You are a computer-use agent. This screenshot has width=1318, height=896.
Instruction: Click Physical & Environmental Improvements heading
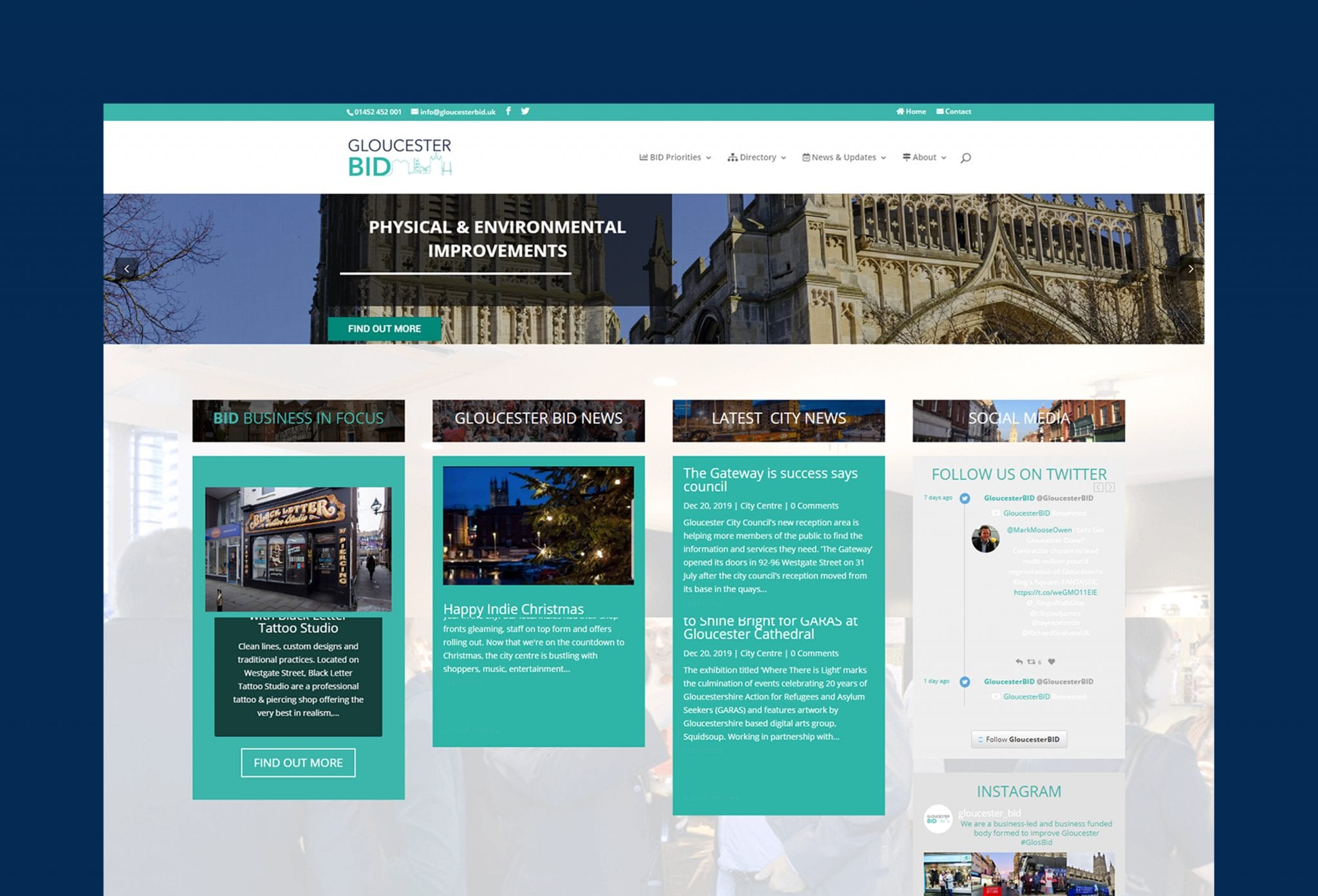pos(497,239)
